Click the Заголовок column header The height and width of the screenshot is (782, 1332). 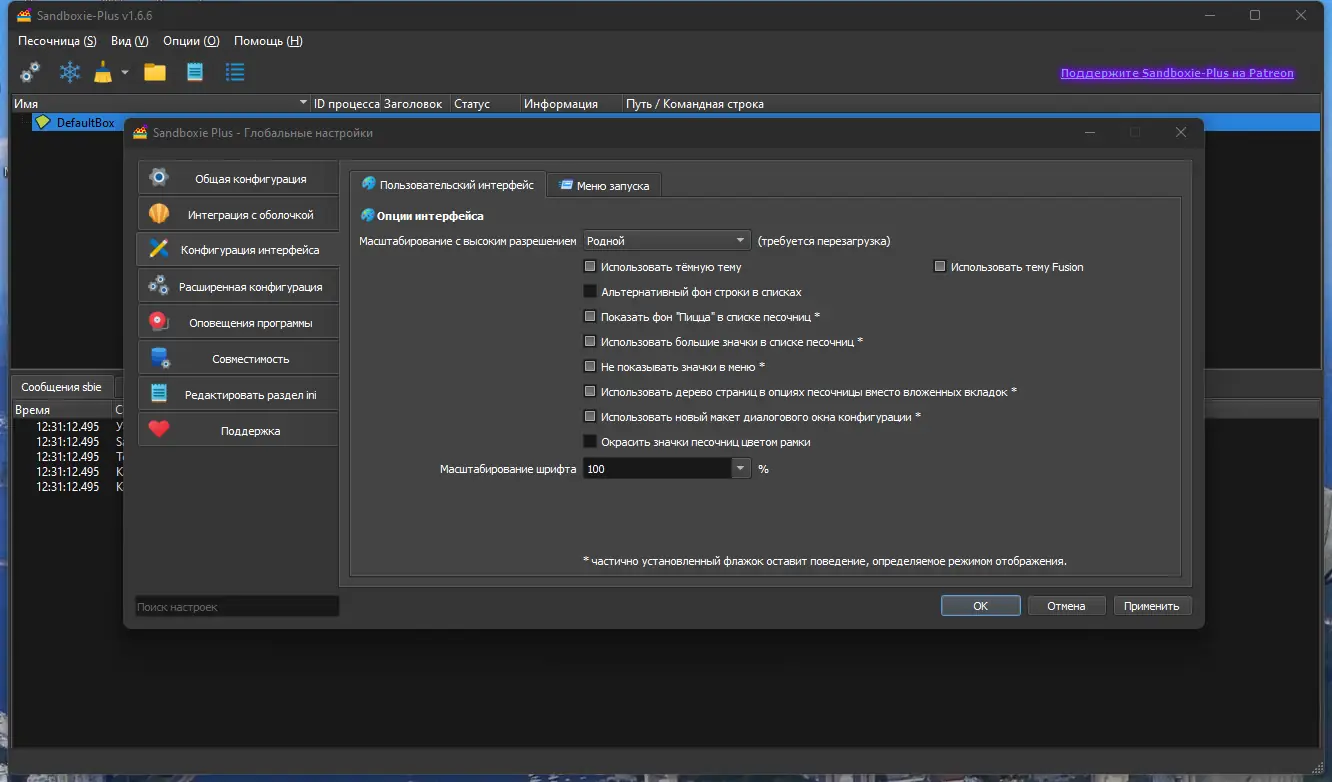[x=413, y=104]
